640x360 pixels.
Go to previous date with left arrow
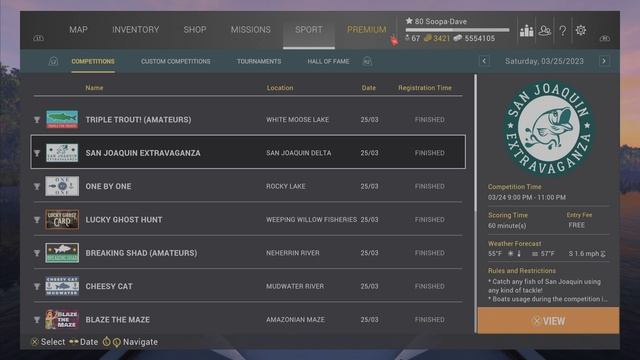(x=484, y=61)
